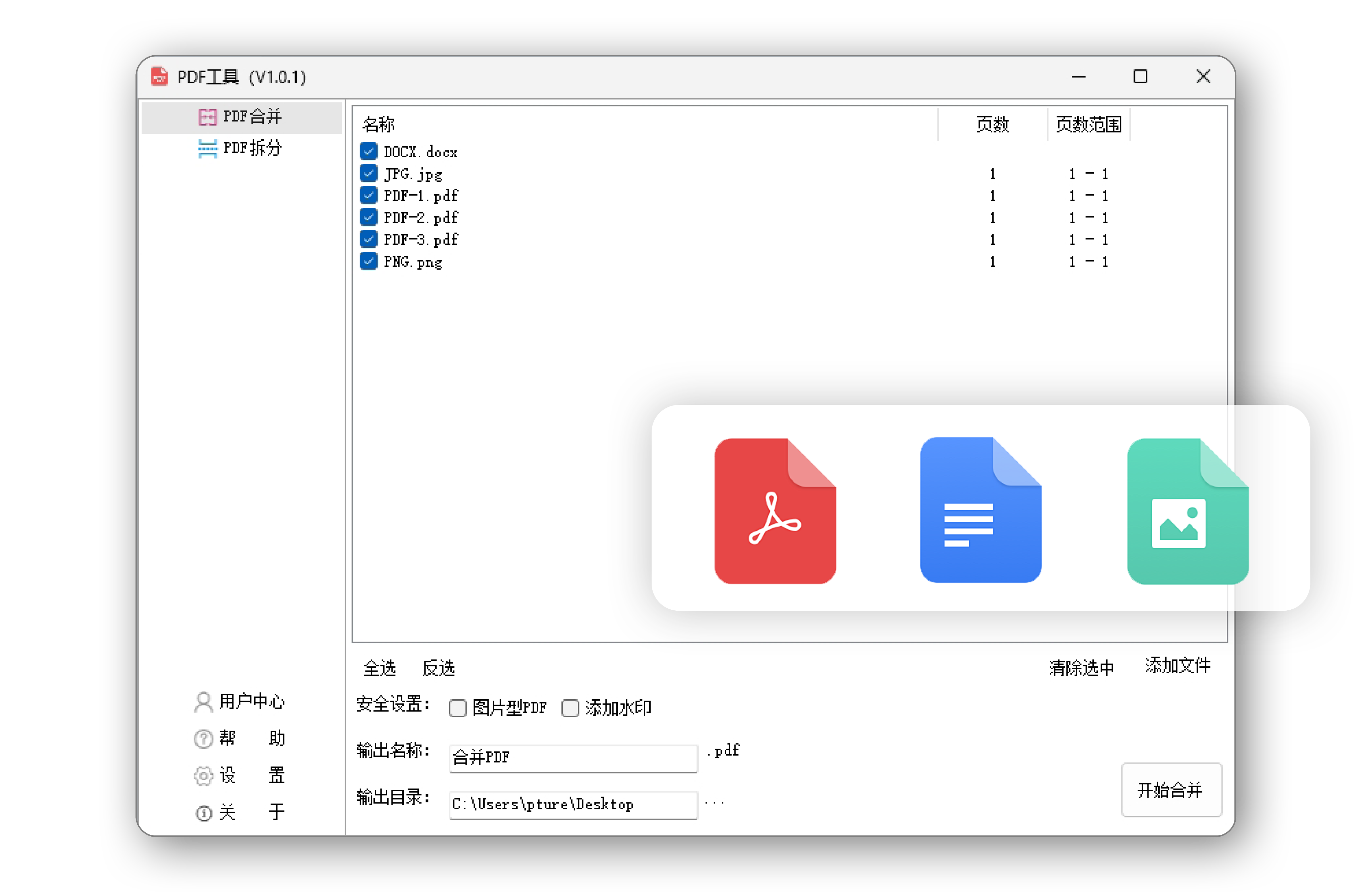Viewport: 1372px width, 892px height.
Task: Open the 设置 settings entry
Action: pos(240,775)
